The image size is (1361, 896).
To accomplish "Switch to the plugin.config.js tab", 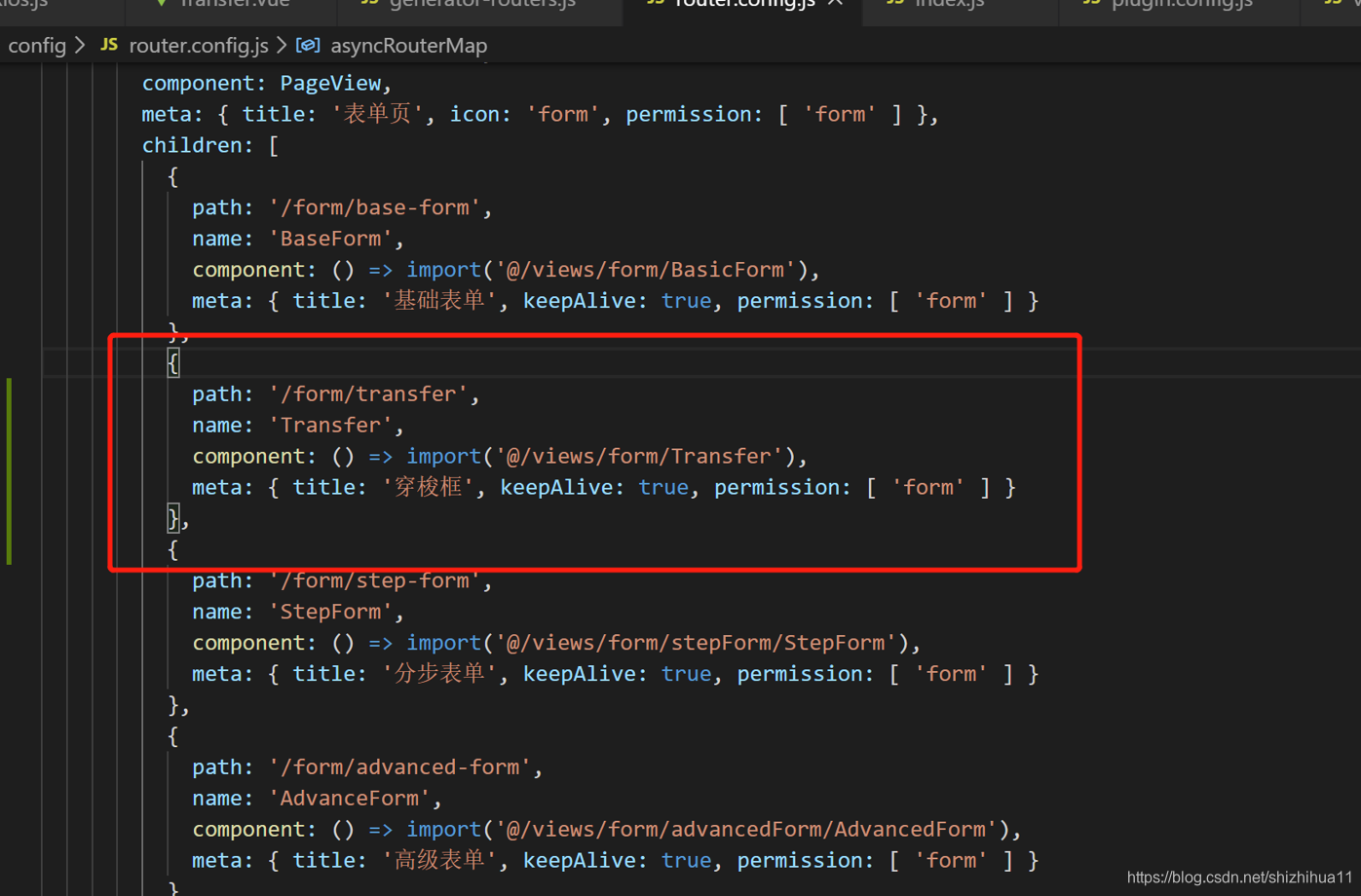I will (x=1181, y=6).
